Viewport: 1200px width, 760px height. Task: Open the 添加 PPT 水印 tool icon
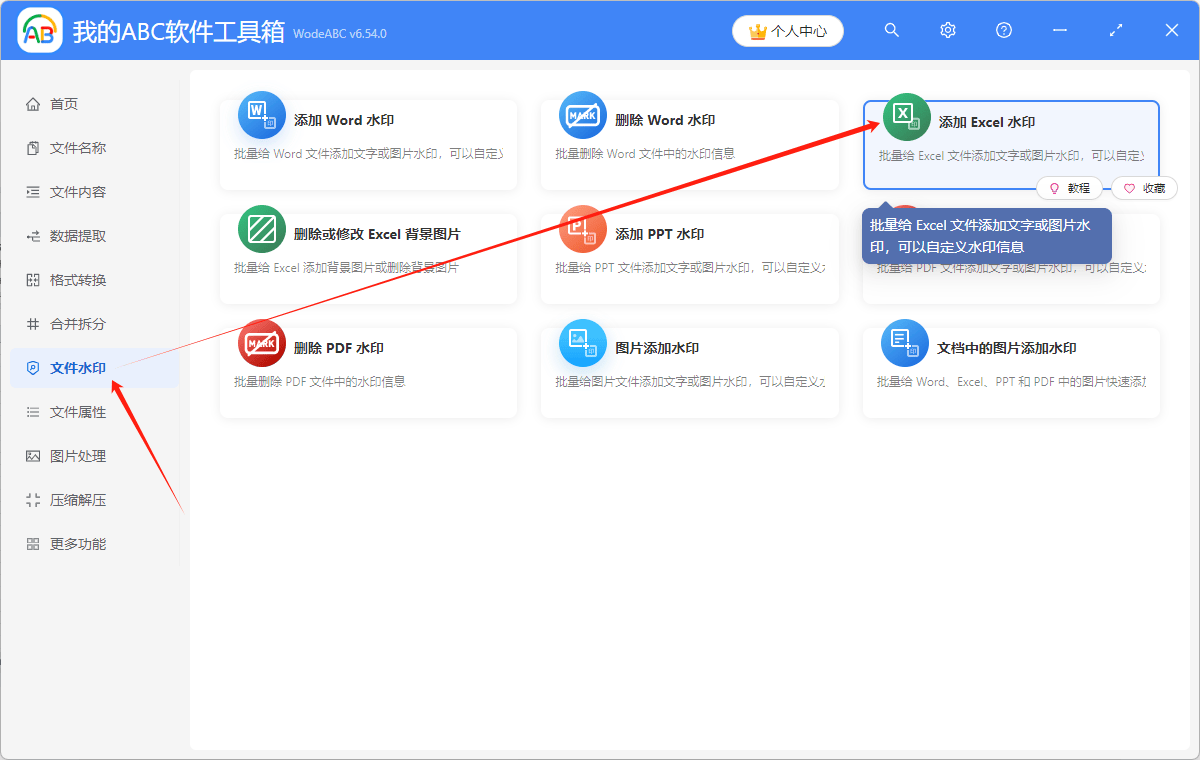[583, 229]
